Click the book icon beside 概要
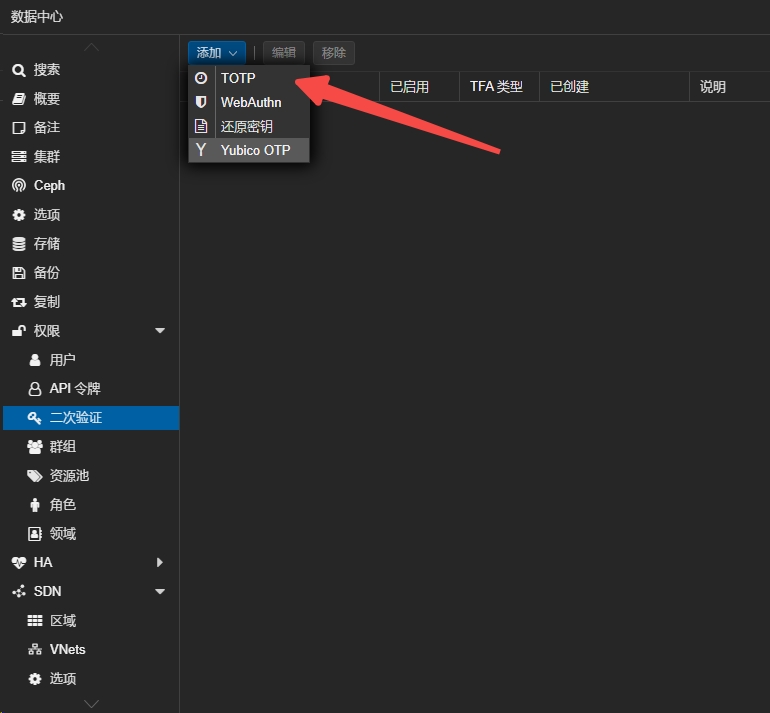This screenshot has height=713, width=770. click(19, 99)
